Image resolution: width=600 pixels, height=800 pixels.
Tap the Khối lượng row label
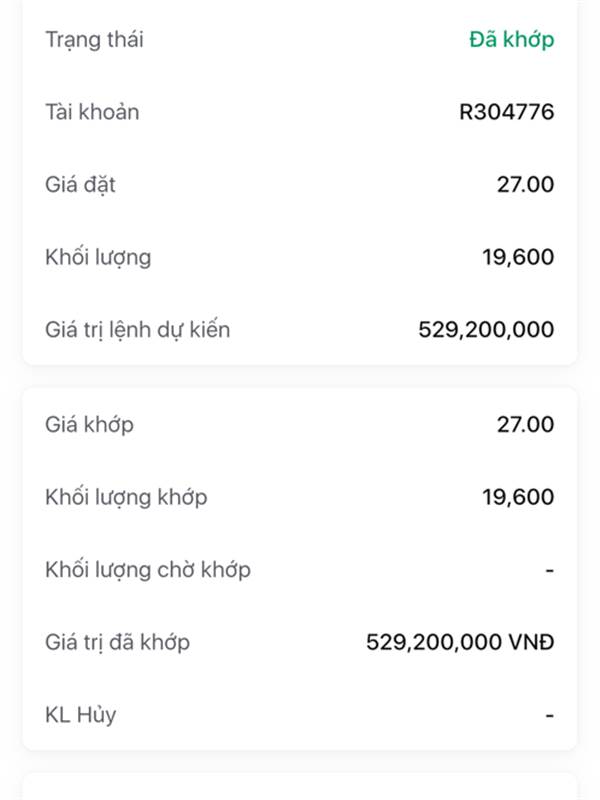(98, 257)
